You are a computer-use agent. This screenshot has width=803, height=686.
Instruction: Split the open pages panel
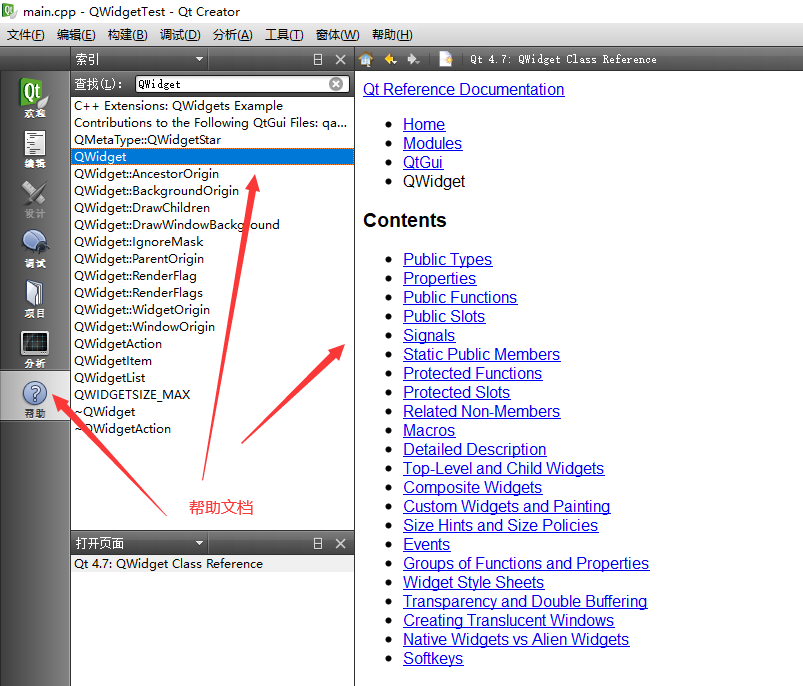(318, 544)
